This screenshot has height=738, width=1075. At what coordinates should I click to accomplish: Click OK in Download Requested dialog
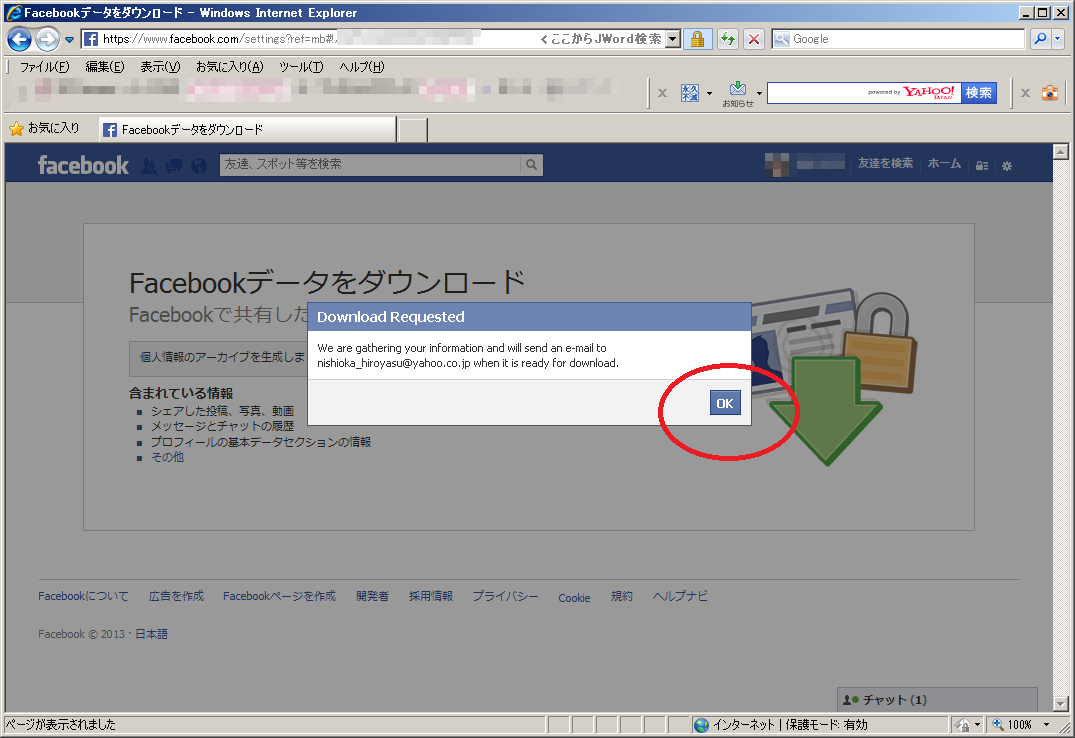[x=725, y=403]
